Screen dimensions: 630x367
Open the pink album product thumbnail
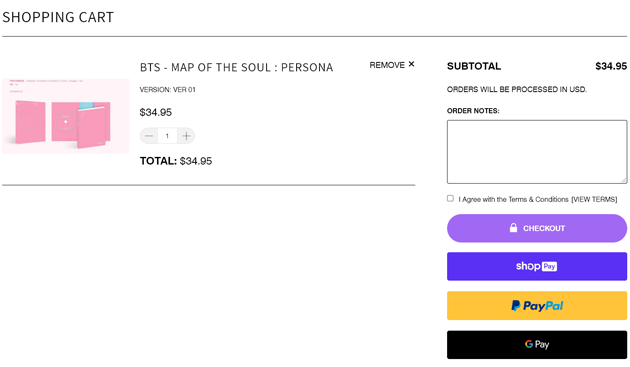(x=65, y=116)
